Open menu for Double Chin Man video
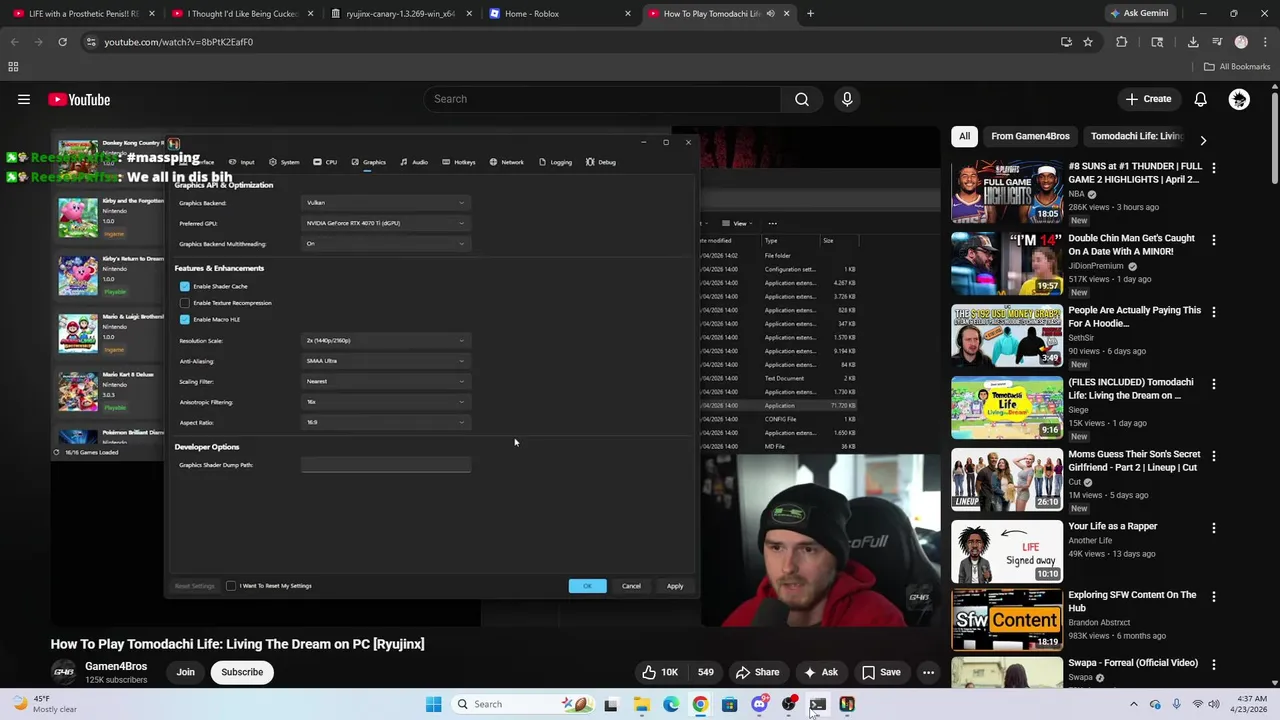The image size is (1280, 720). pyautogui.click(x=1214, y=240)
